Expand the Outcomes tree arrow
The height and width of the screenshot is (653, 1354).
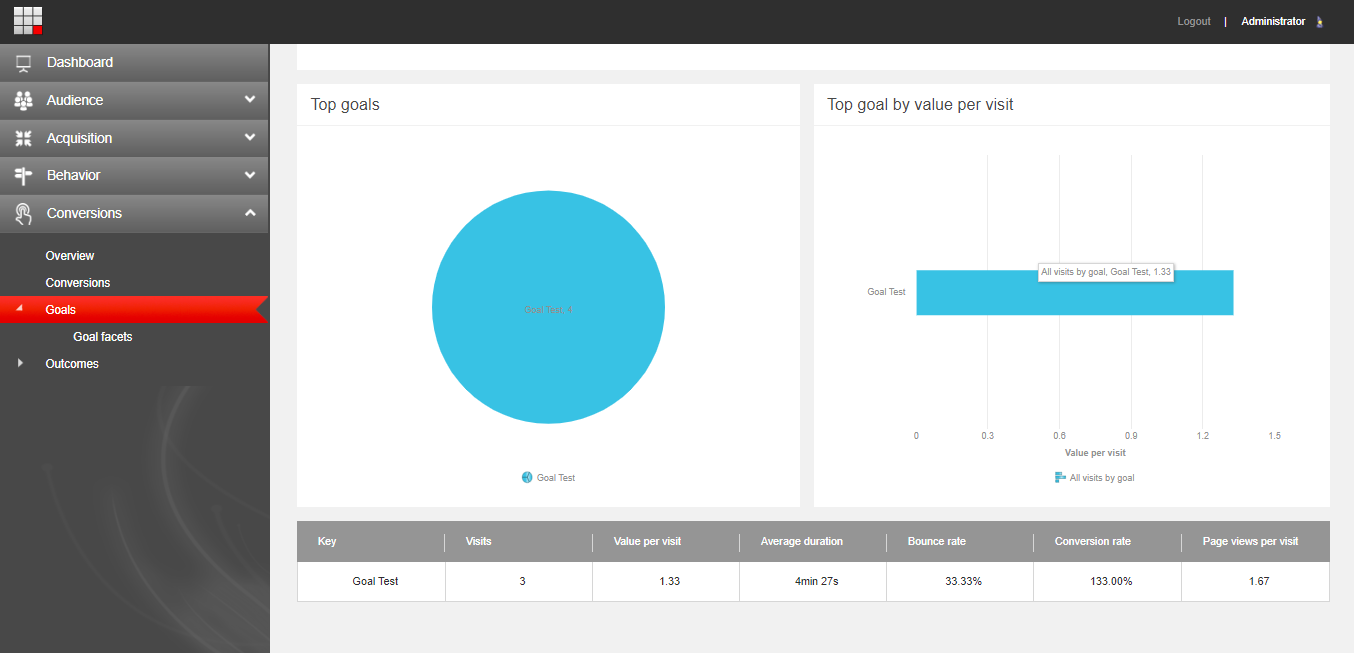[x=20, y=363]
